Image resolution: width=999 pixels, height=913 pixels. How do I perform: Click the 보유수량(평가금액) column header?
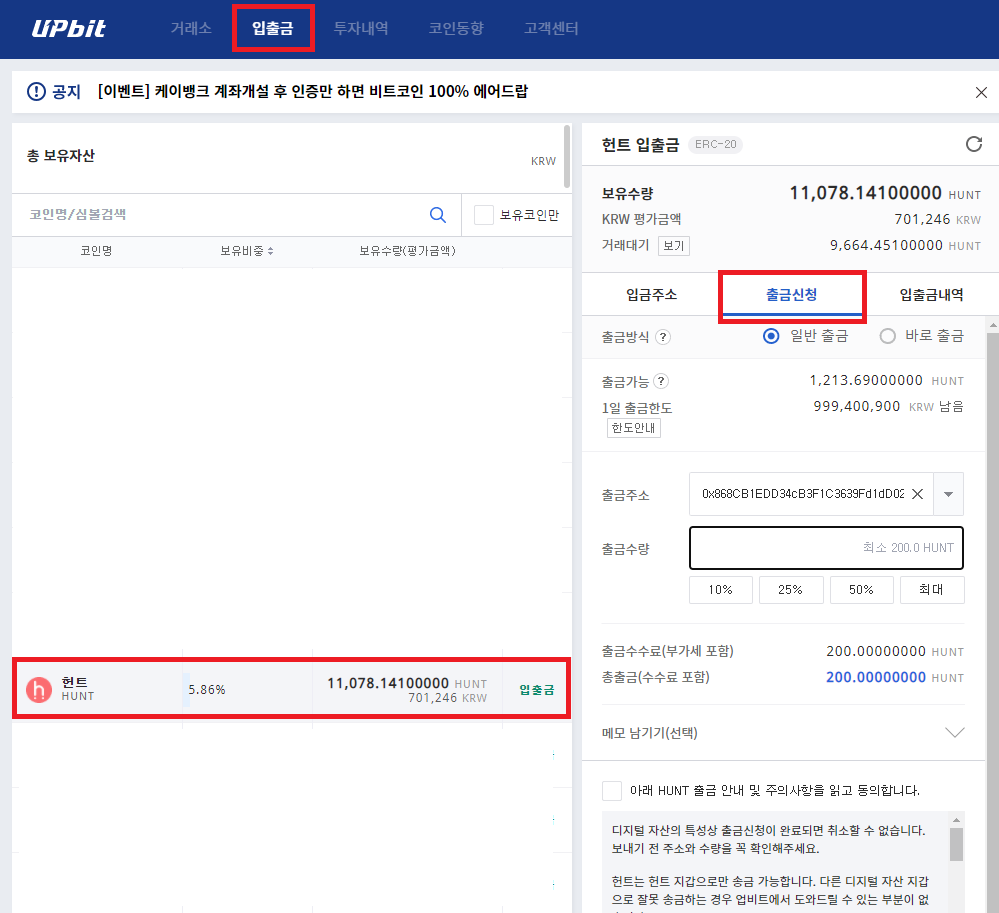click(x=407, y=251)
